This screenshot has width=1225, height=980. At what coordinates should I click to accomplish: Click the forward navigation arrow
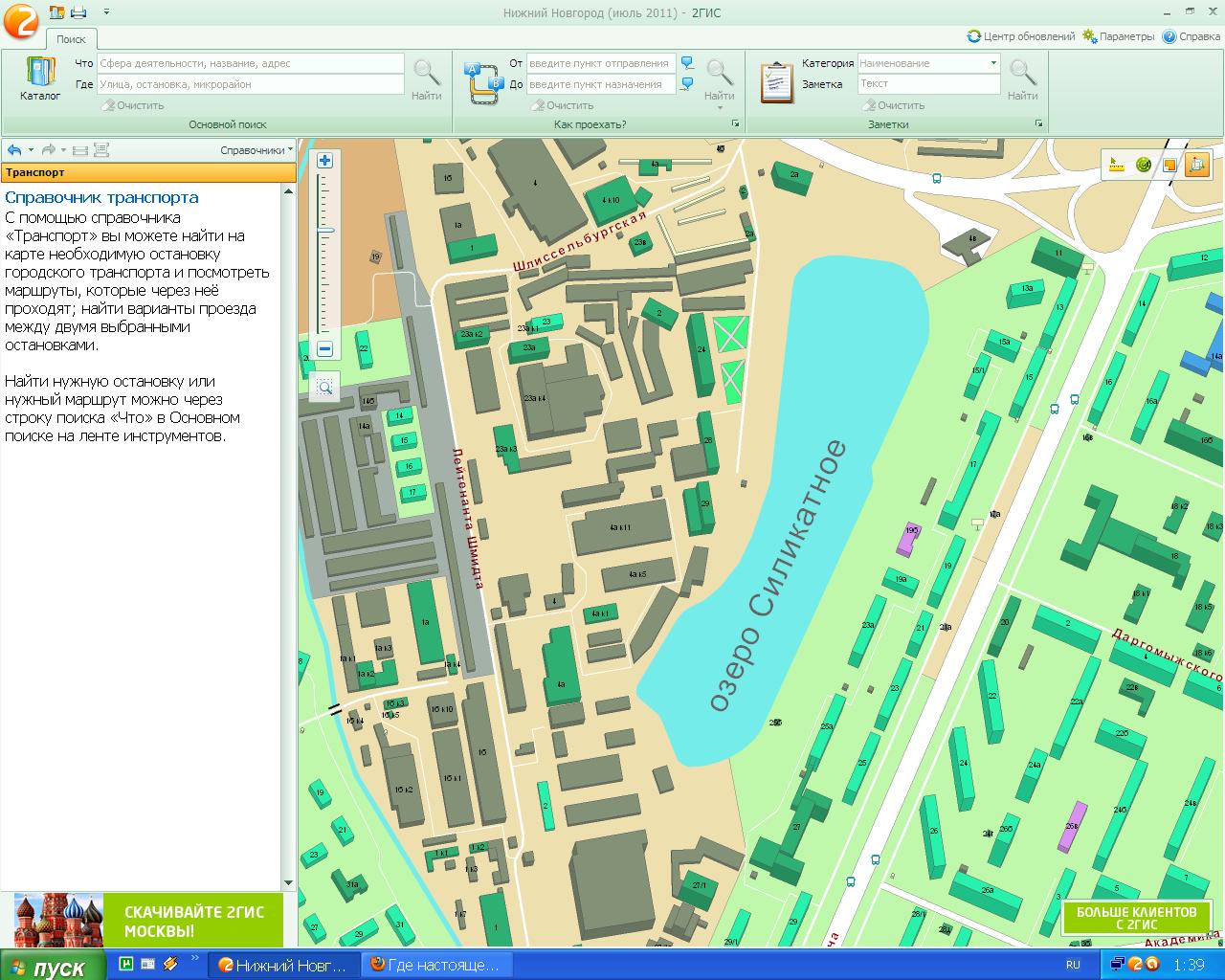pos(49,150)
